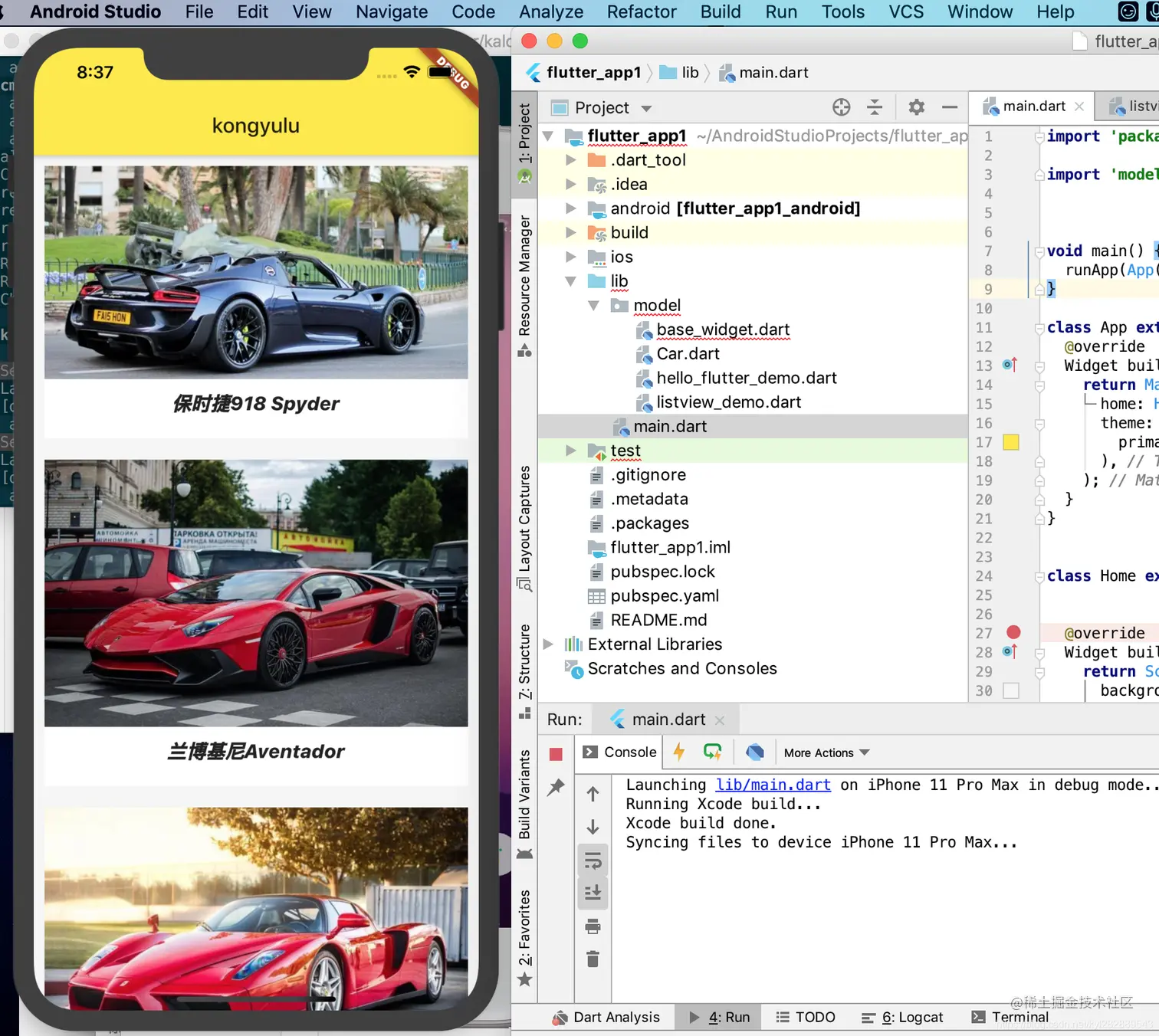Open the 6: Logcat tool window
1159x1036 pixels.
pyautogui.click(x=902, y=1017)
